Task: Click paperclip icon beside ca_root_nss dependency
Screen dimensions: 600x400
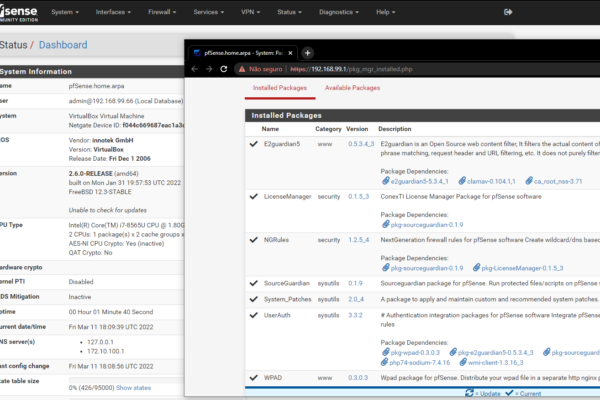Action: pos(529,181)
